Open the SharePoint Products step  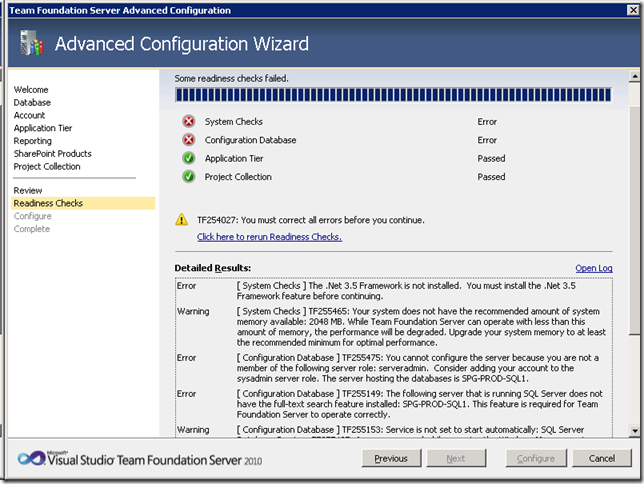pos(52,154)
